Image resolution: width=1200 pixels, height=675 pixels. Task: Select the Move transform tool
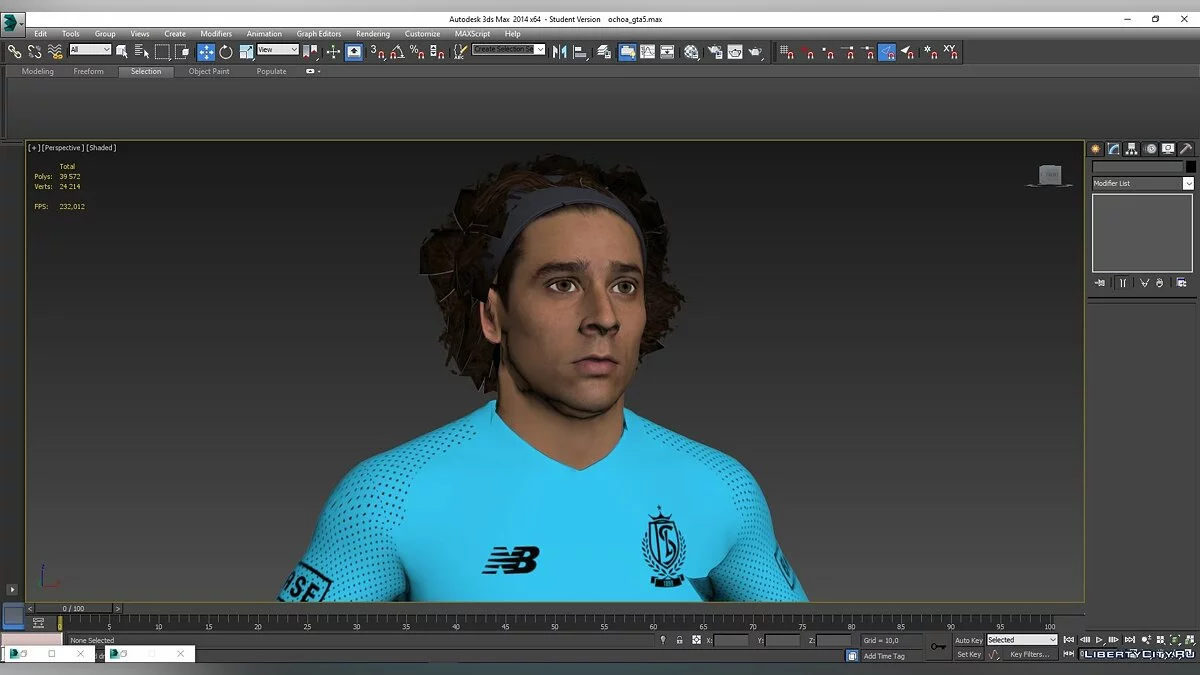tap(206, 51)
